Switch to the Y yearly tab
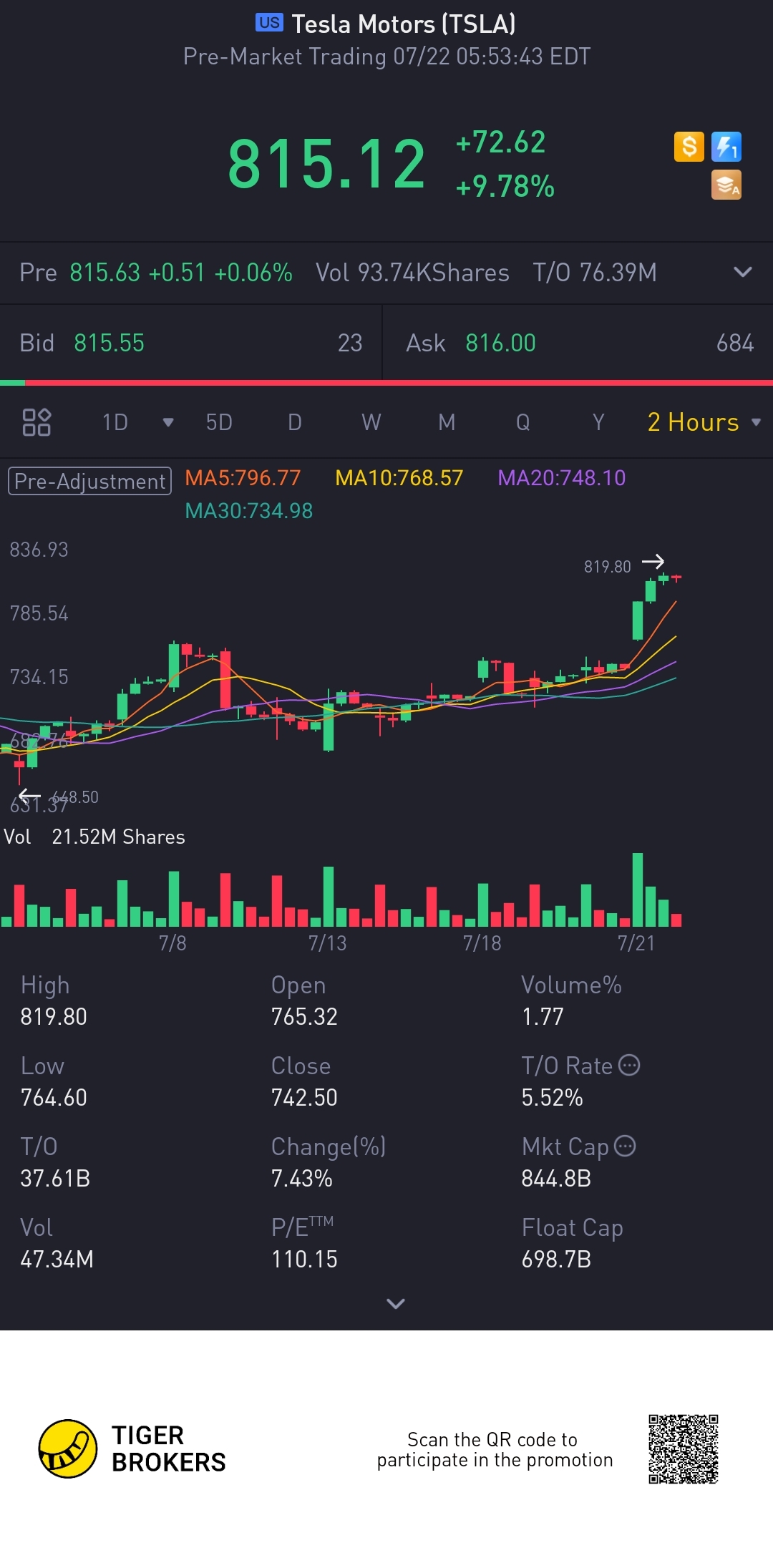Viewport: 773px width, 1568px height. tap(598, 422)
